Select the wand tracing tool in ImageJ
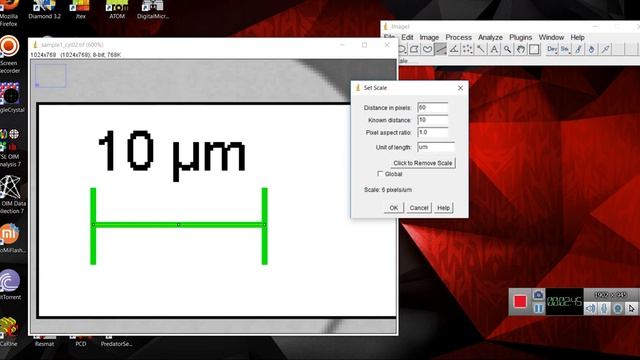 coord(481,49)
